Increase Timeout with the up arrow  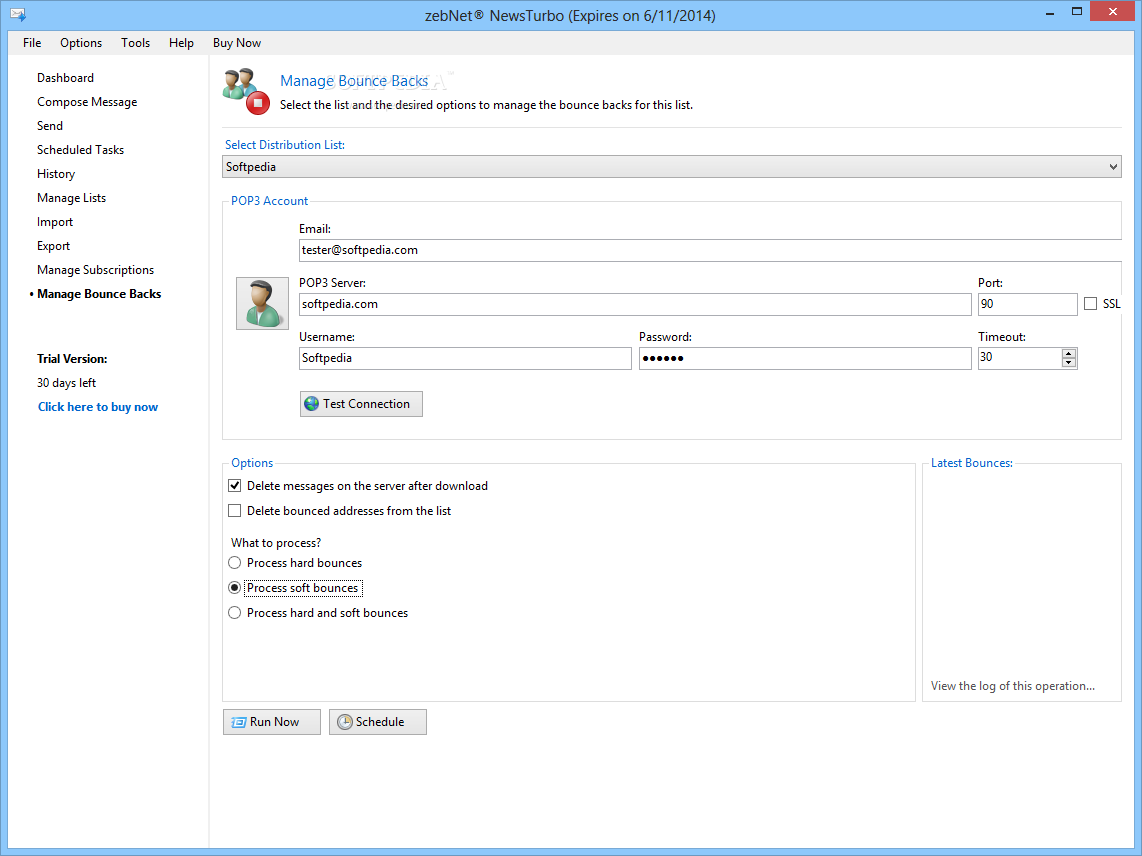point(1068,353)
